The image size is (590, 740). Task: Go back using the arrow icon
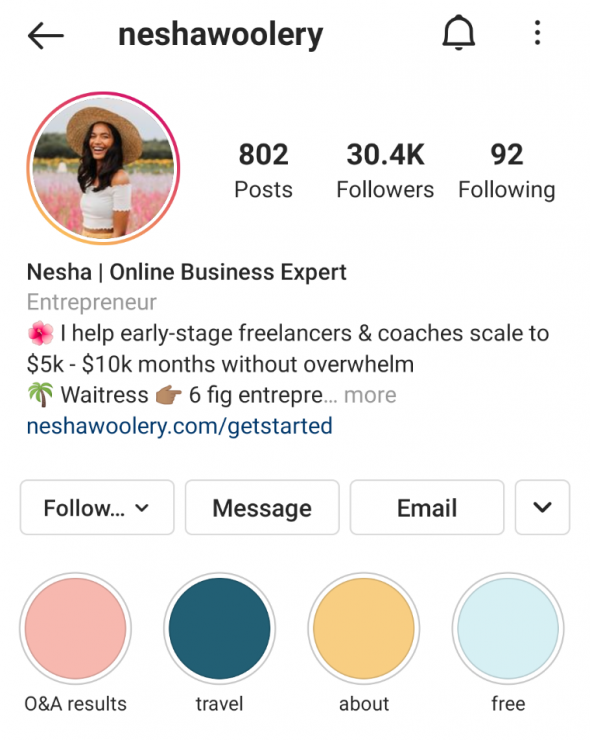[x=45, y=35]
